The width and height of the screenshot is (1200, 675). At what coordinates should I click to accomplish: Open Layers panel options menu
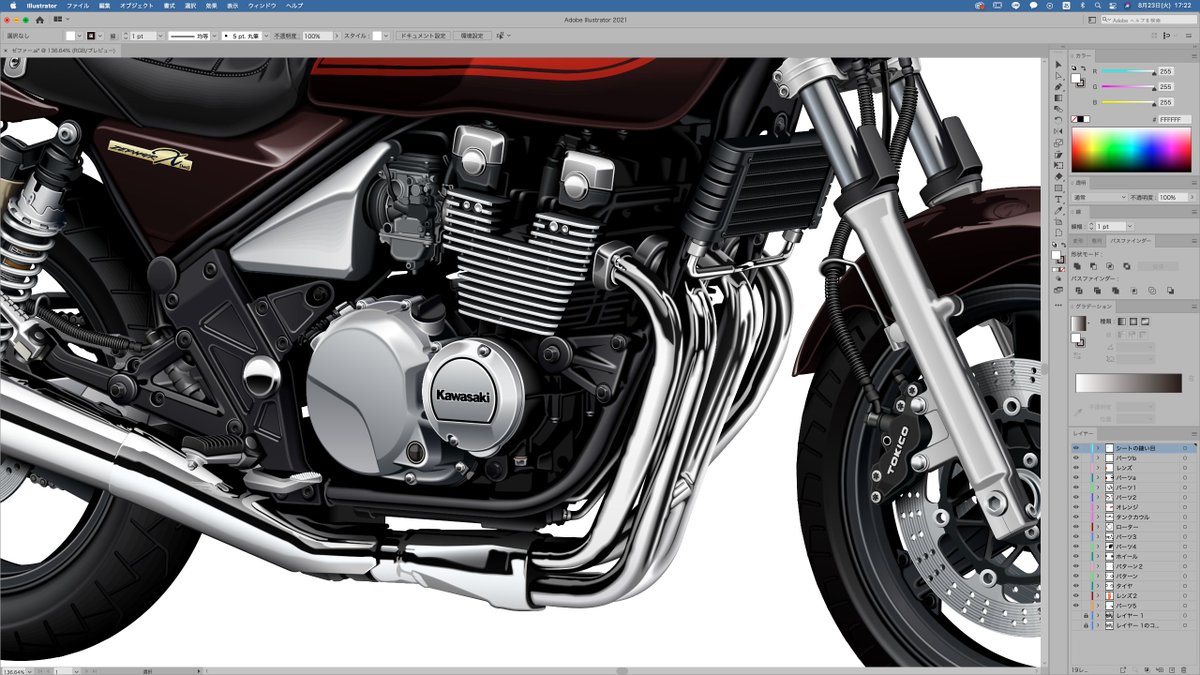1194,434
